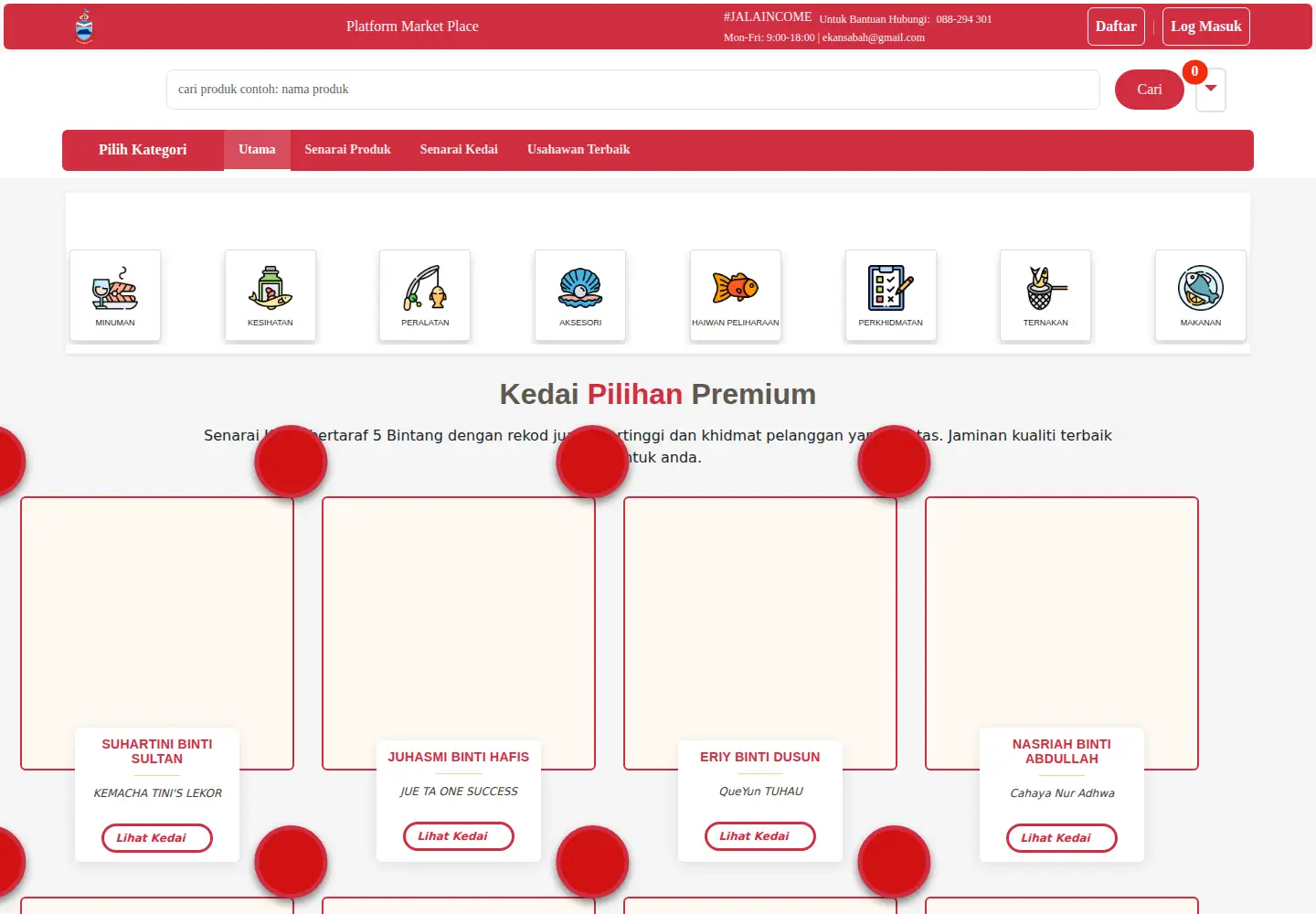Click the ERIY BINTI DUSUN name
The image size is (1316, 914).
[760, 757]
